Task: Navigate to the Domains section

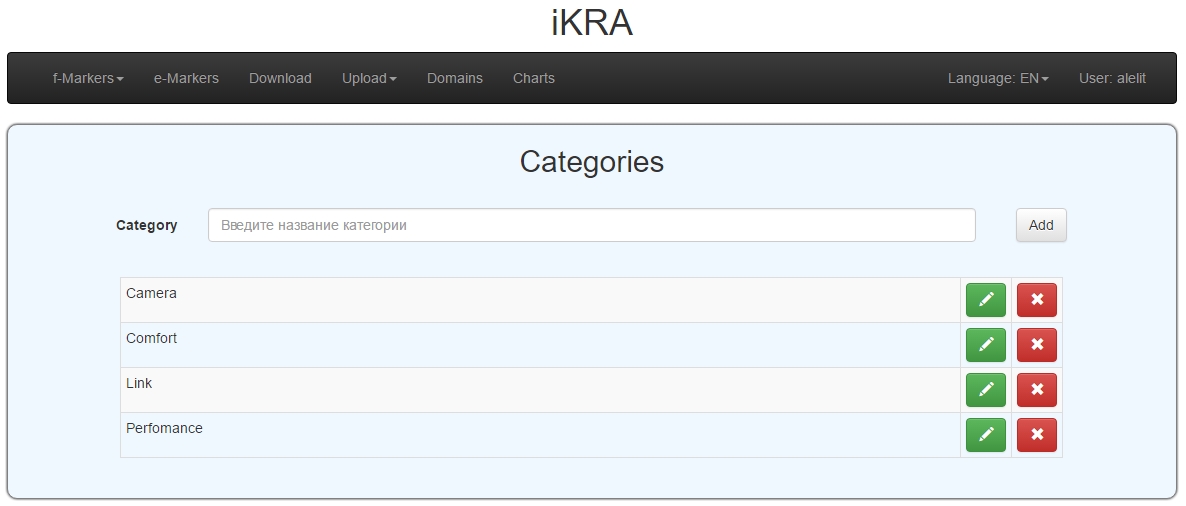Action: pos(455,78)
